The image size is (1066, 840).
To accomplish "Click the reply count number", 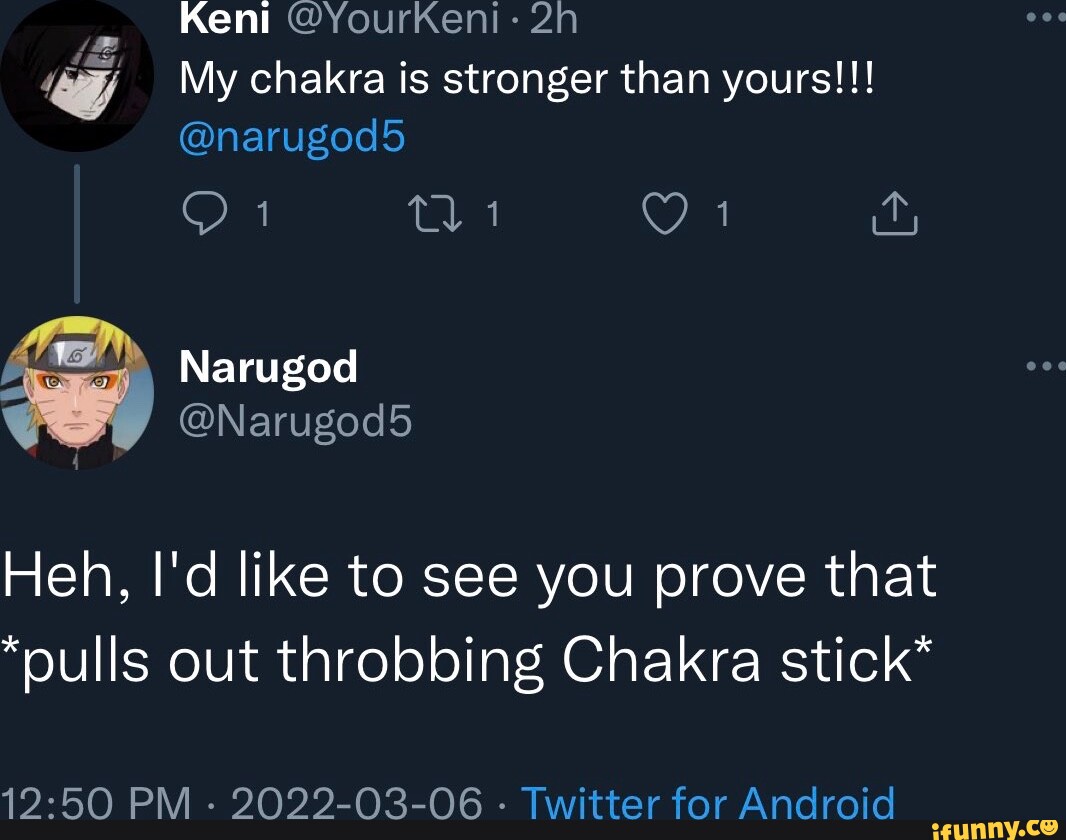I will coord(260,213).
